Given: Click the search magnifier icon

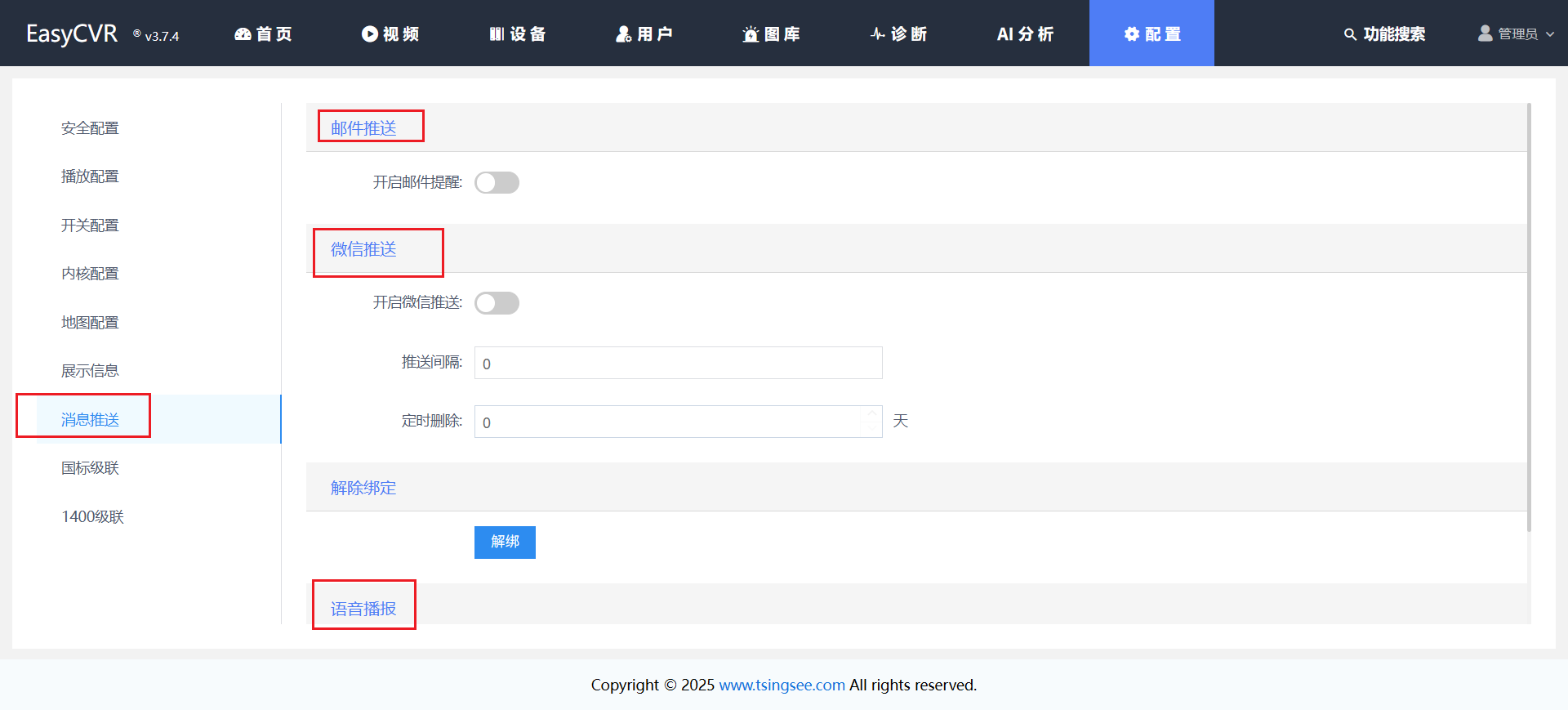Looking at the screenshot, I should click(1350, 34).
